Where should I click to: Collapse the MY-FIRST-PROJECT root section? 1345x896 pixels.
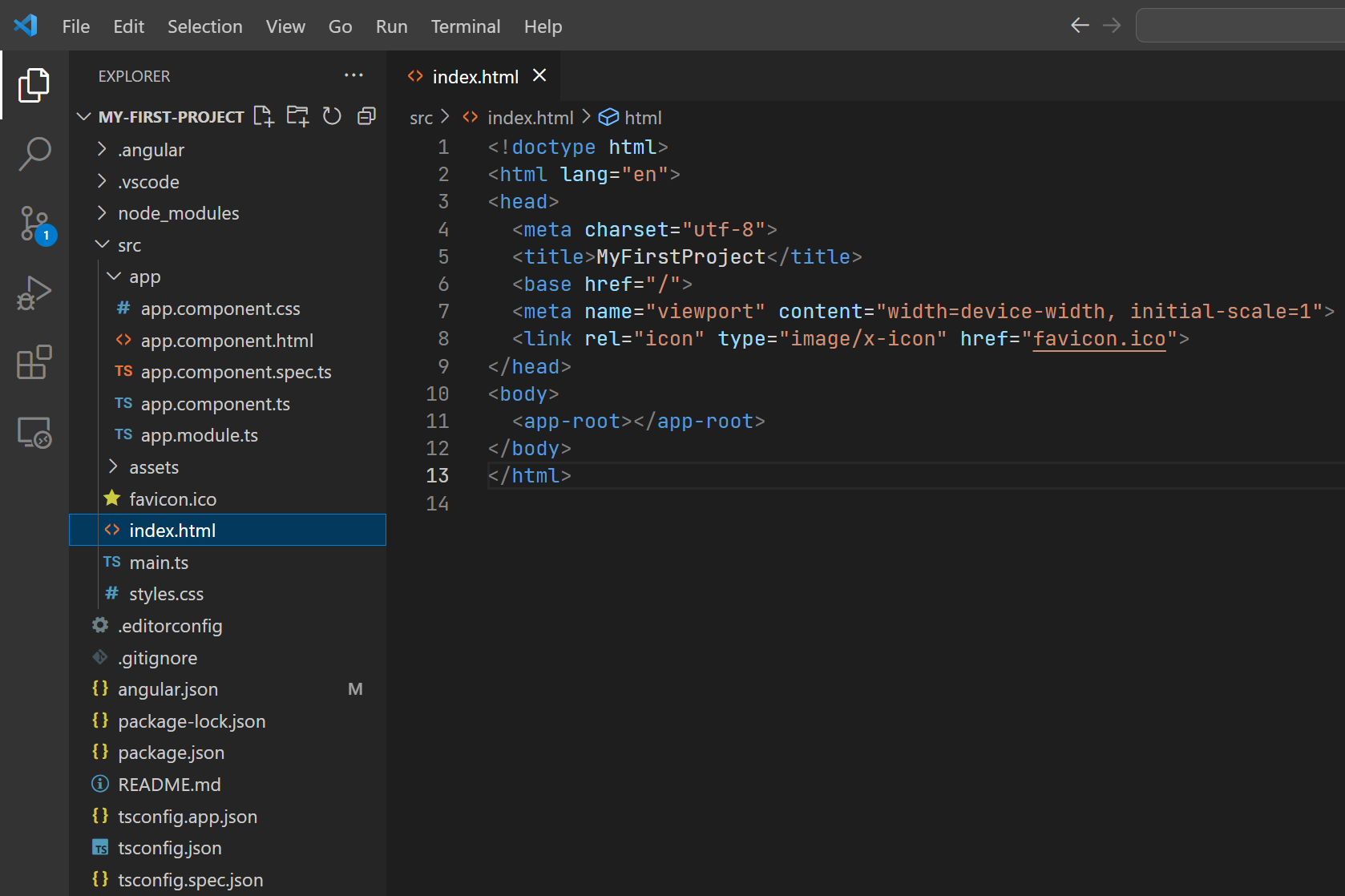[171, 117]
